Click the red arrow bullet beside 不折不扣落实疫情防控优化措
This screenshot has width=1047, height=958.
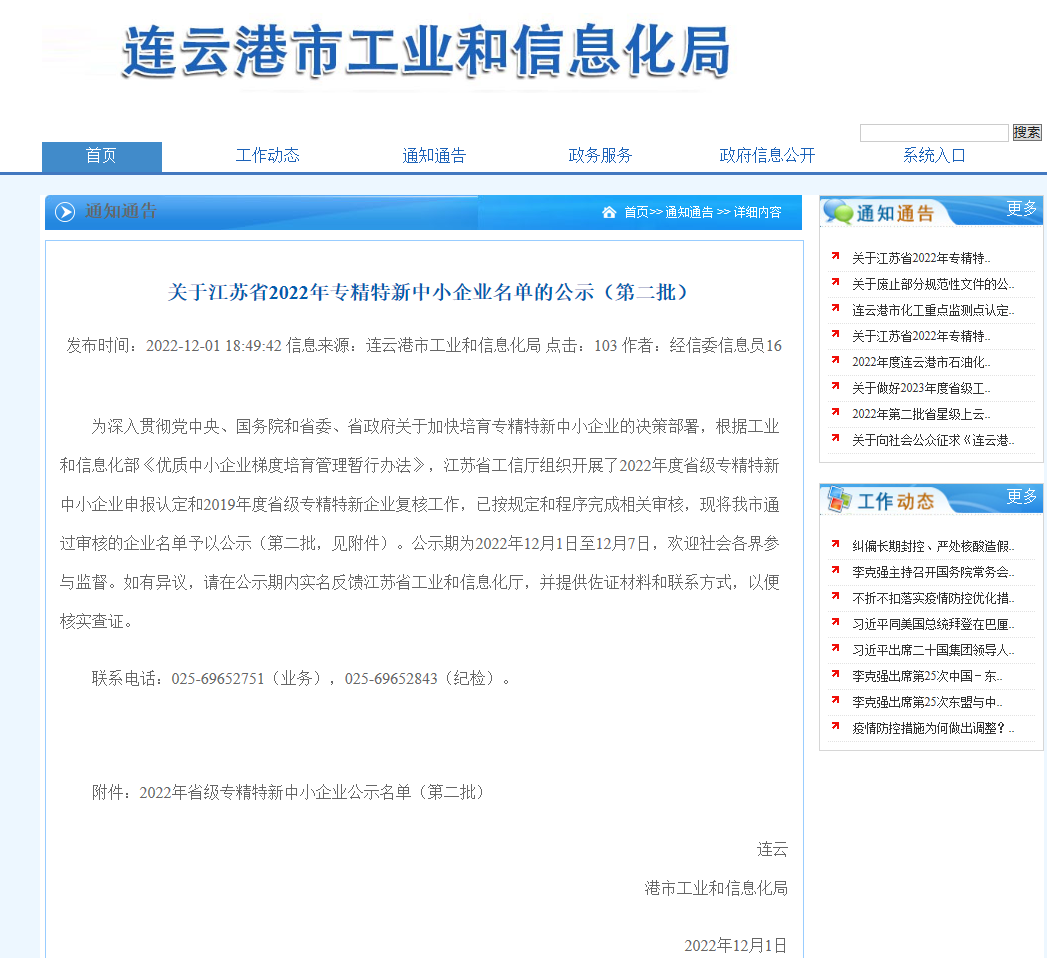tap(835, 597)
